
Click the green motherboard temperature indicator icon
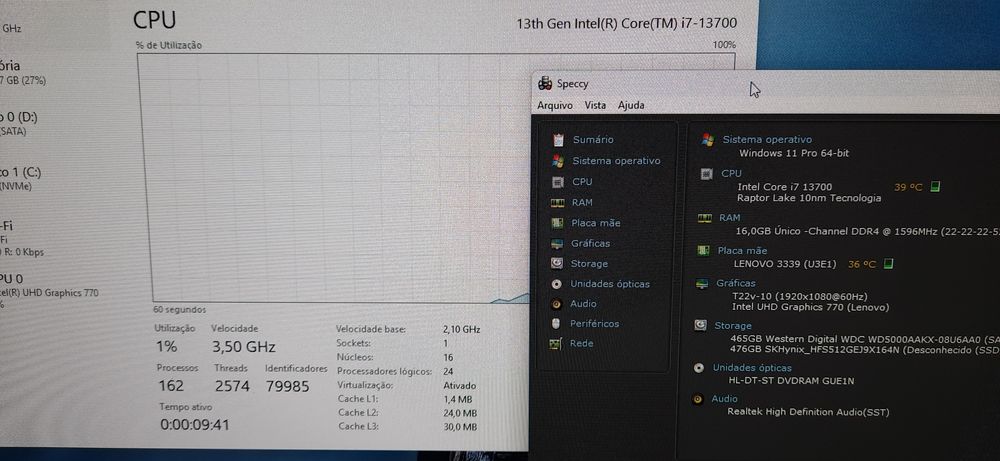coord(888,263)
